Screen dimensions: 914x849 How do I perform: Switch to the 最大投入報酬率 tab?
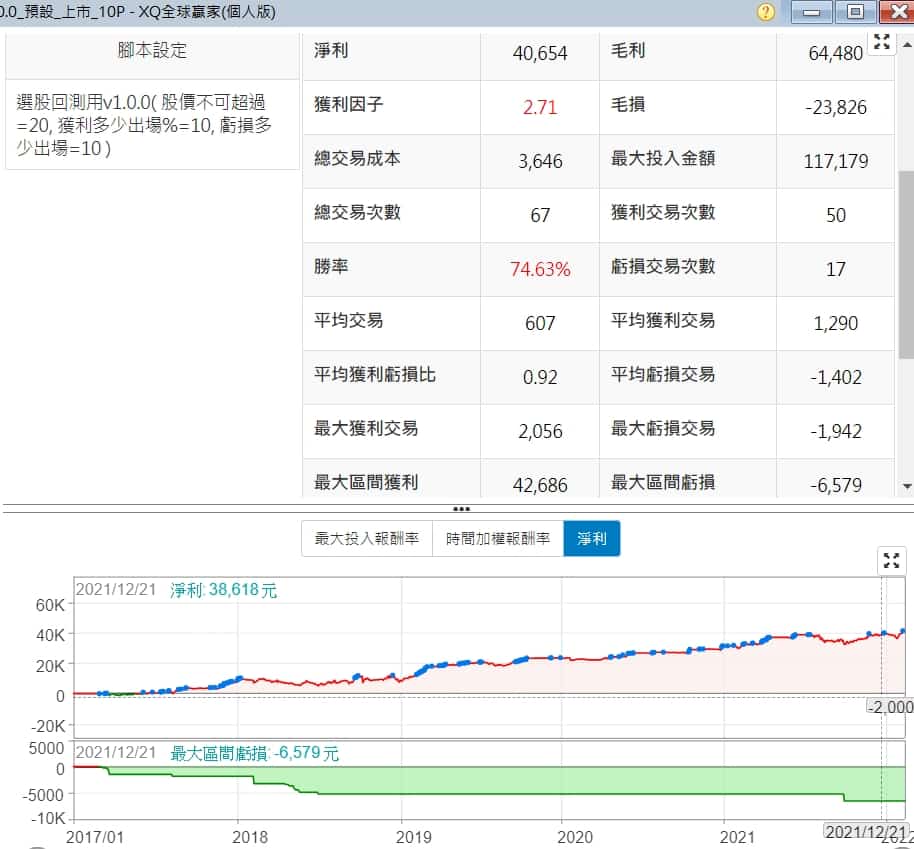pyautogui.click(x=367, y=539)
